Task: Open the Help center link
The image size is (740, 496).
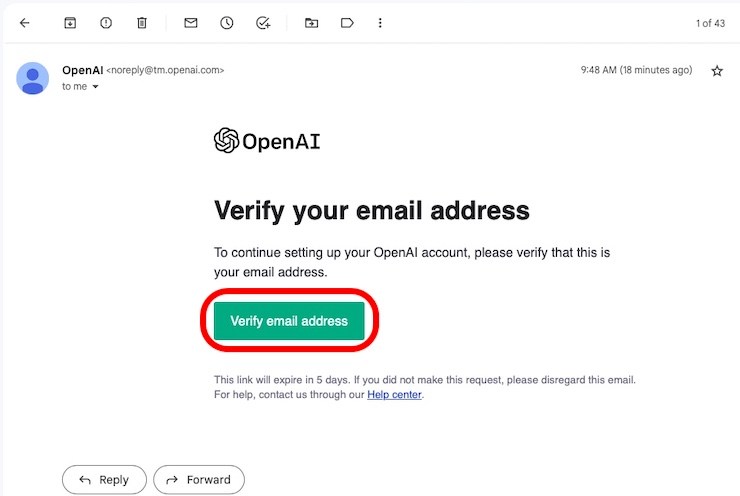Action: point(394,395)
